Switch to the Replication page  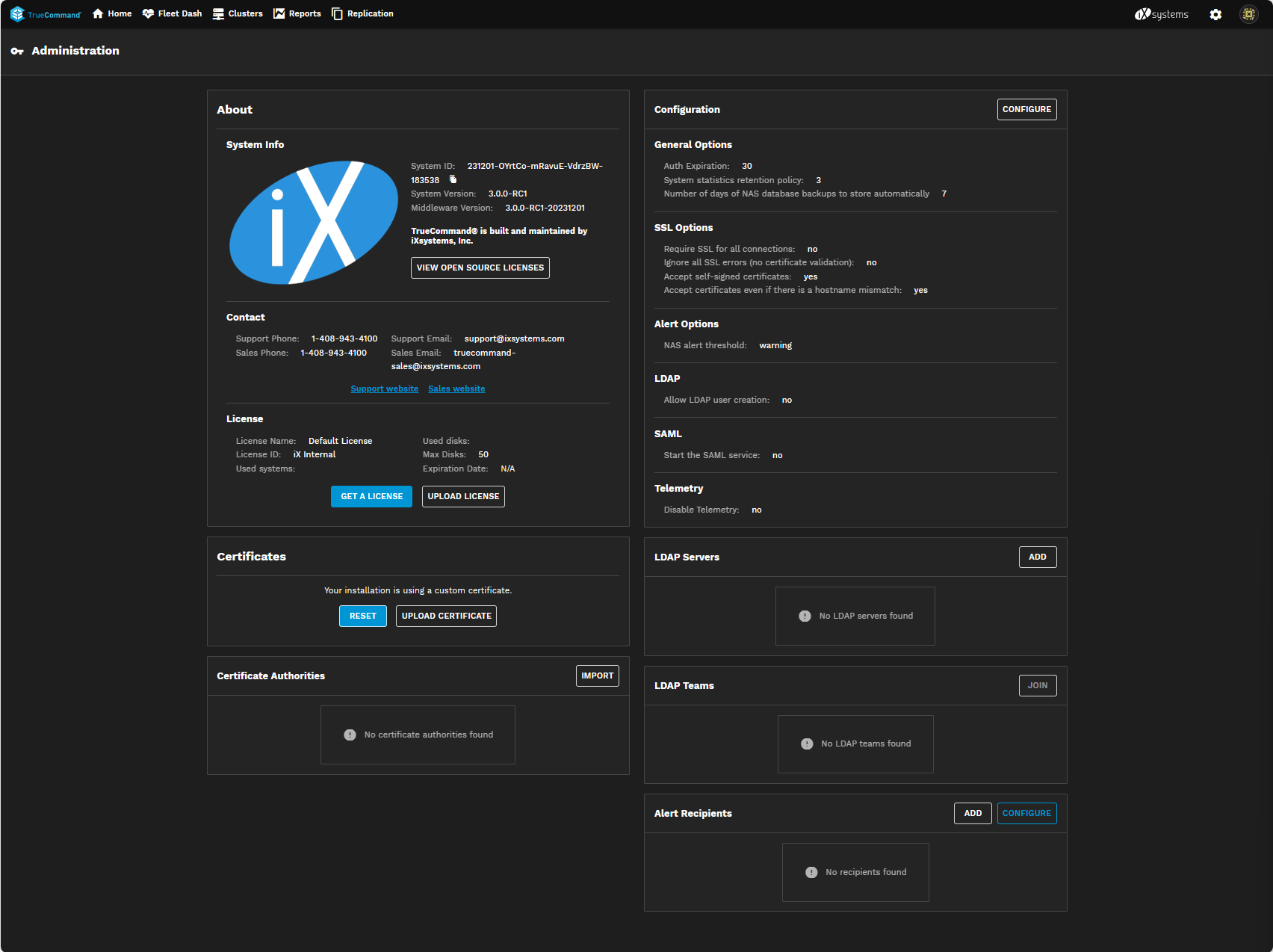coord(362,14)
